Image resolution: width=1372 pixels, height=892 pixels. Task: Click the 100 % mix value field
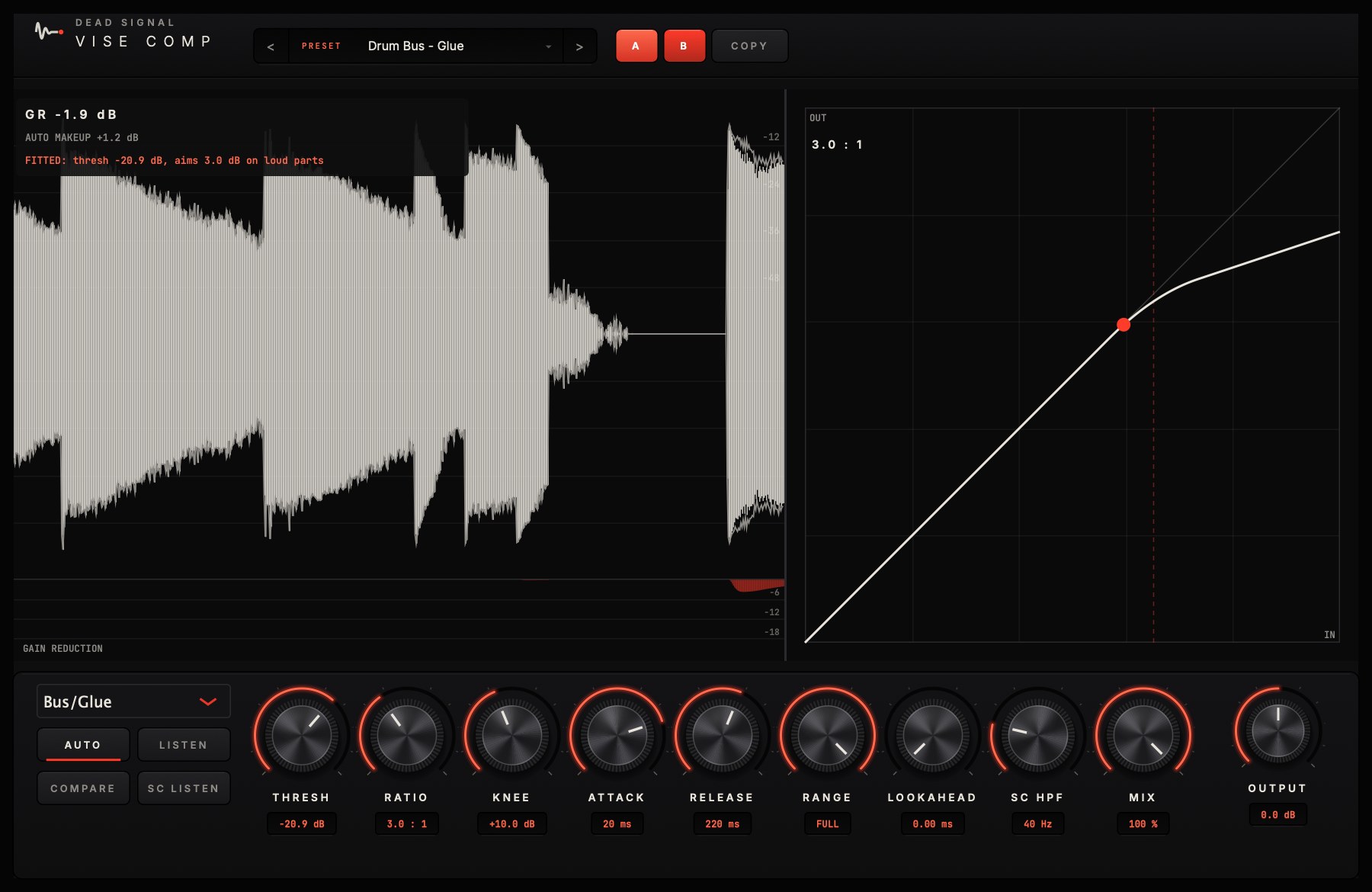(1143, 824)
